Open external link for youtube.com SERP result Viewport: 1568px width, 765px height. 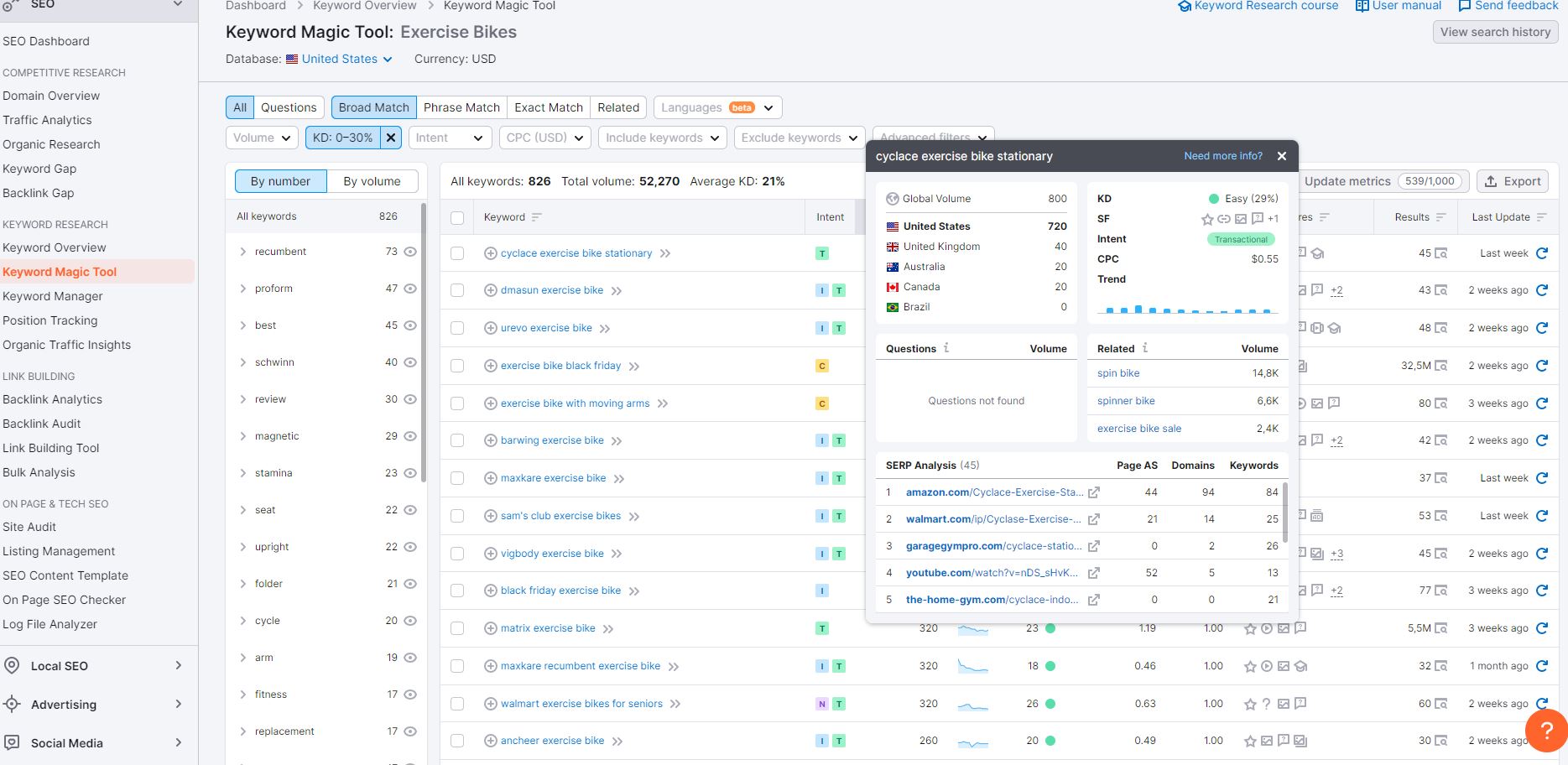pos(1094,574)
